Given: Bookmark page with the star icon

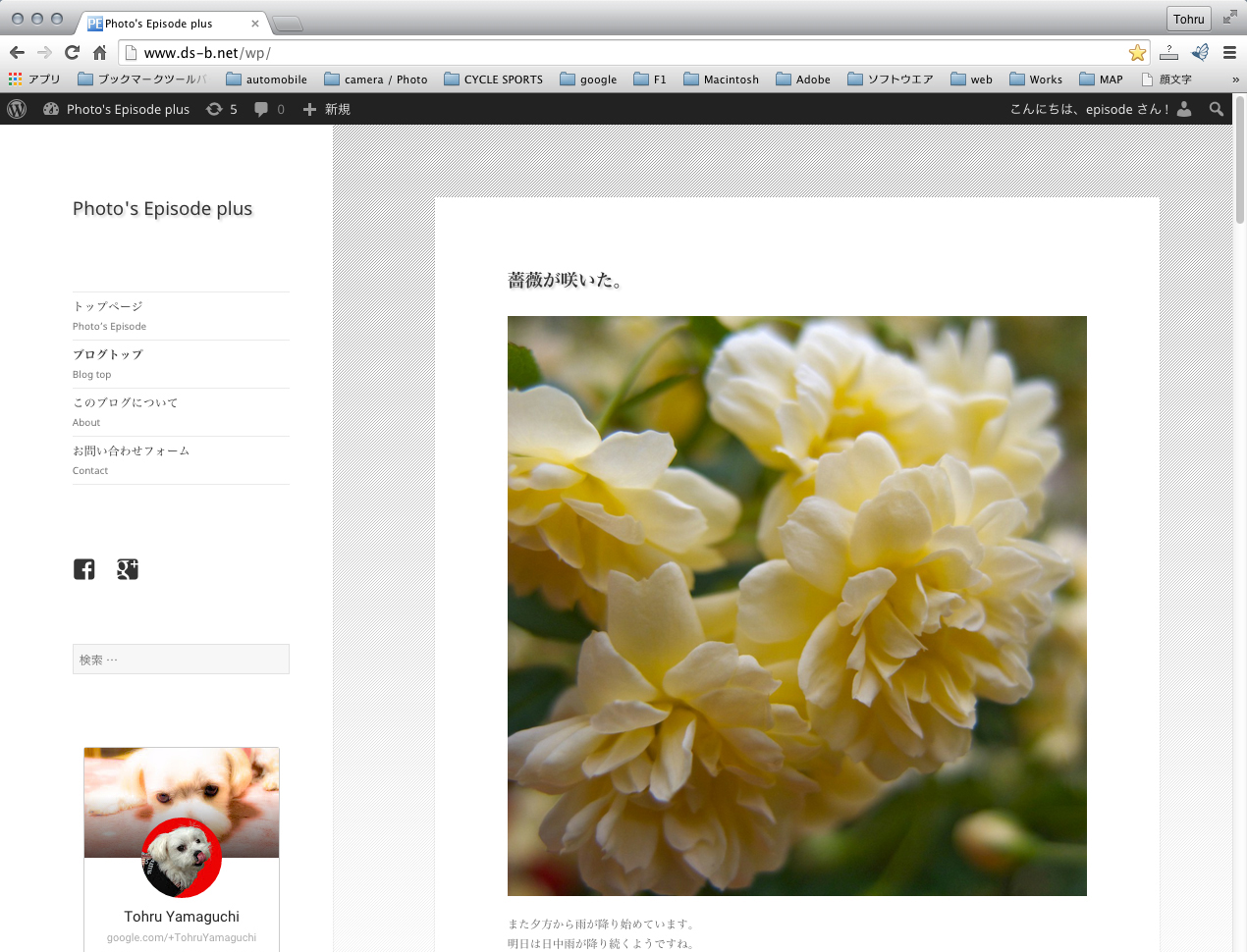Looking at the screenshot, I should click(1137, 53).
